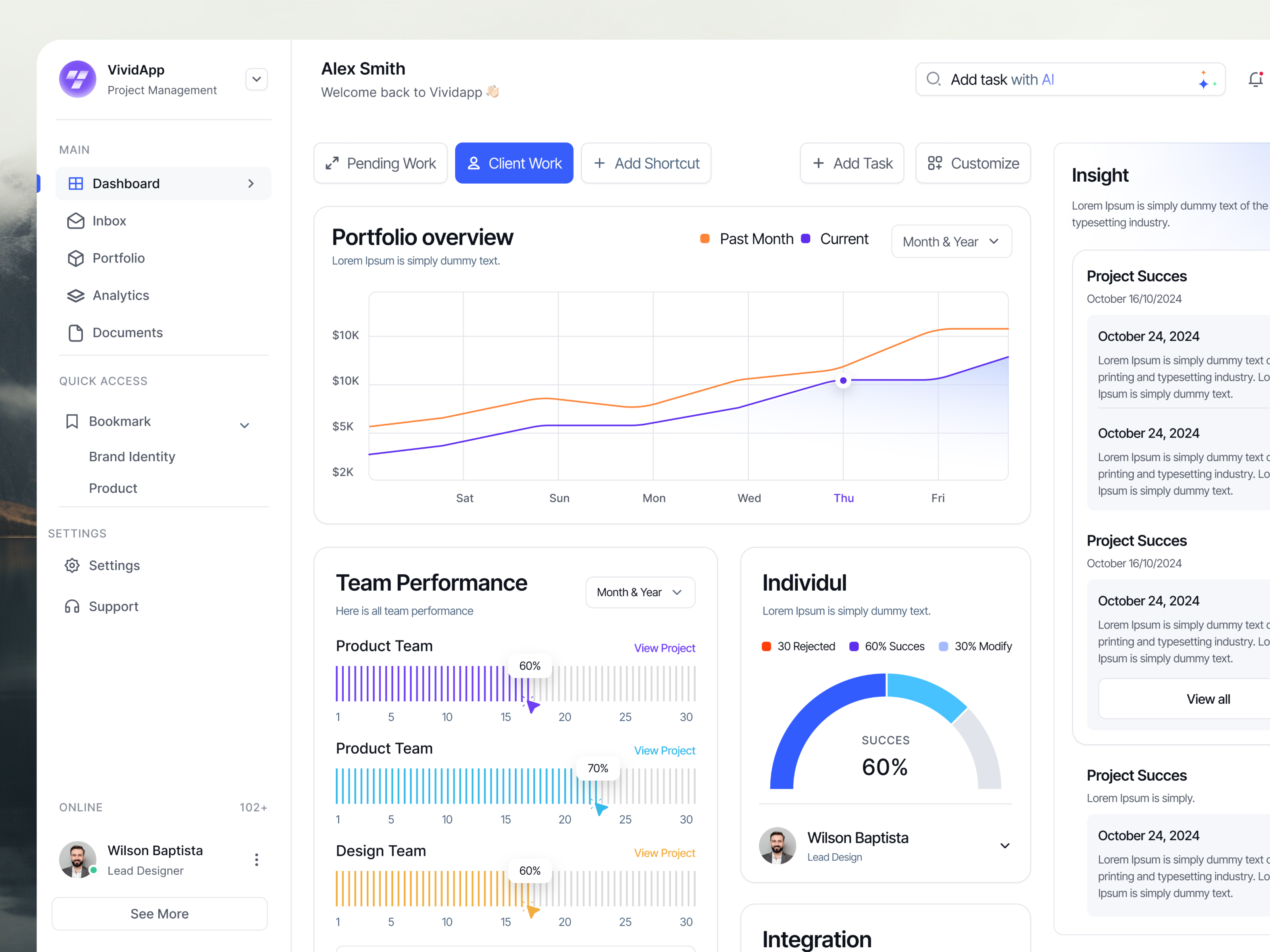Open the Month & Year dropdown for Portfolio overview
The image size is (1270, 952).
pos(951,241)
